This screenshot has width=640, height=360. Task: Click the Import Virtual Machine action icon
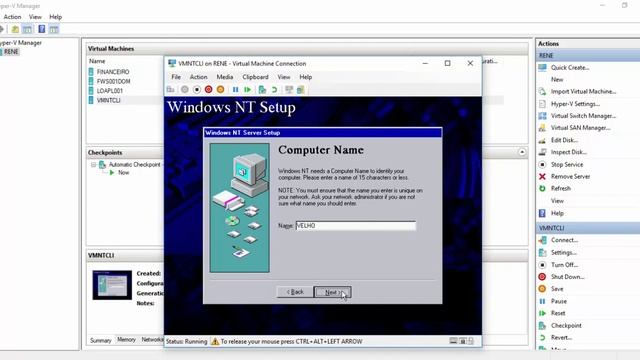point(542,91)
